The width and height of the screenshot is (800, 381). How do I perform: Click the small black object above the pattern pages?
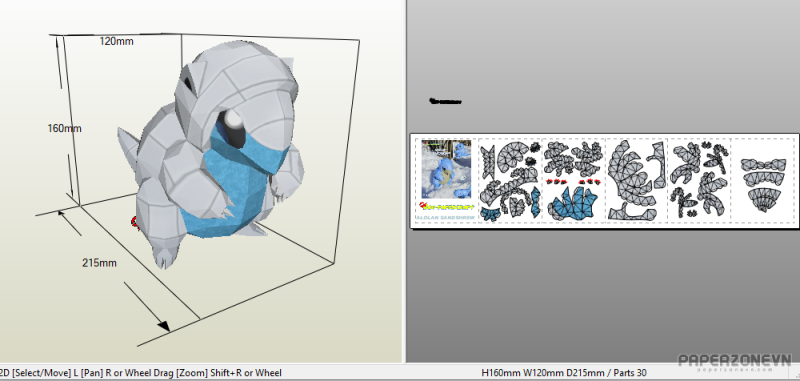coord(445,101)
